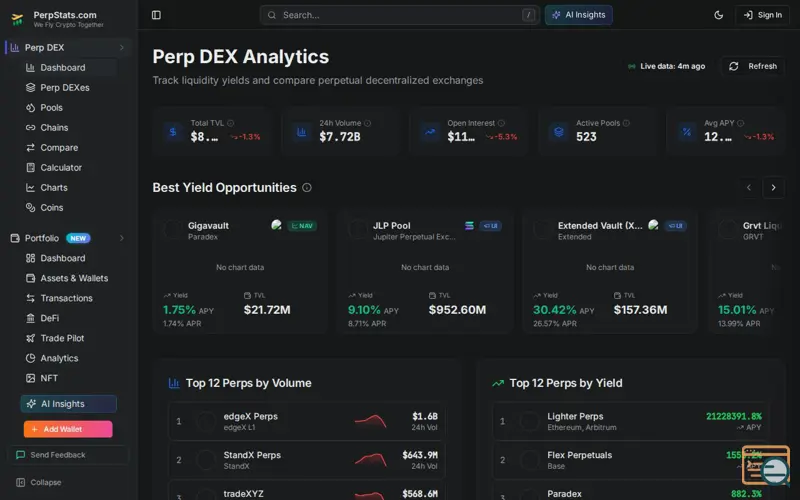Click the DeFi bank icon
The image size is (800, 500).
[31, 318]
